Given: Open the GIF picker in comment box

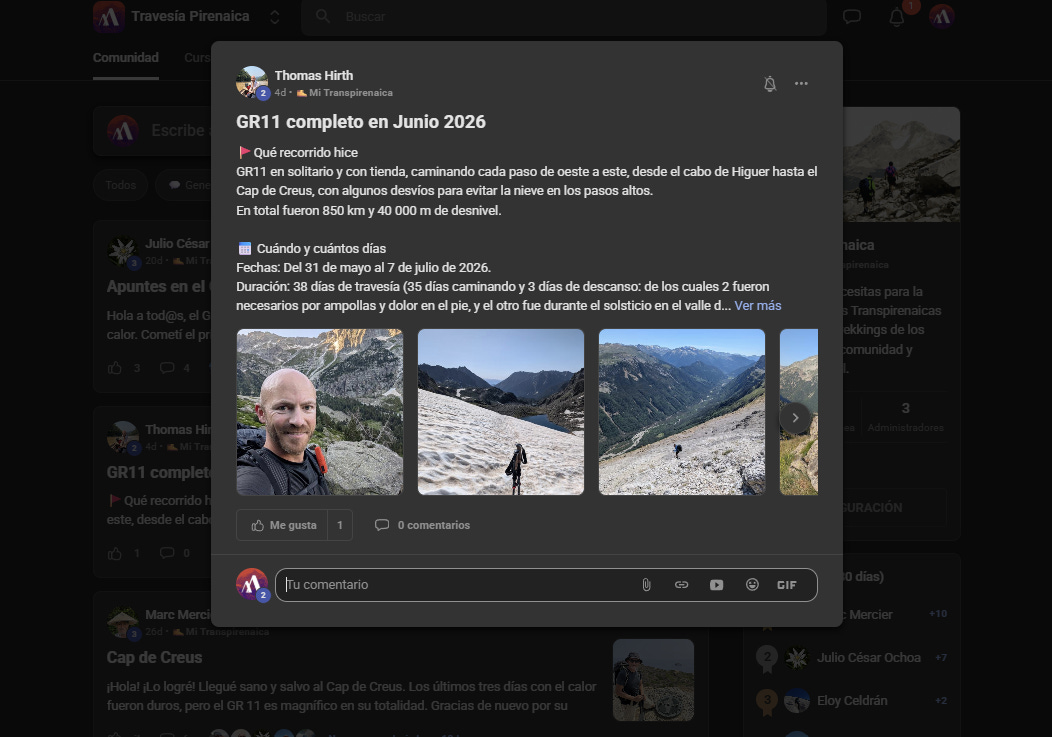Looking at the screenshot, I should click(786, 585).
